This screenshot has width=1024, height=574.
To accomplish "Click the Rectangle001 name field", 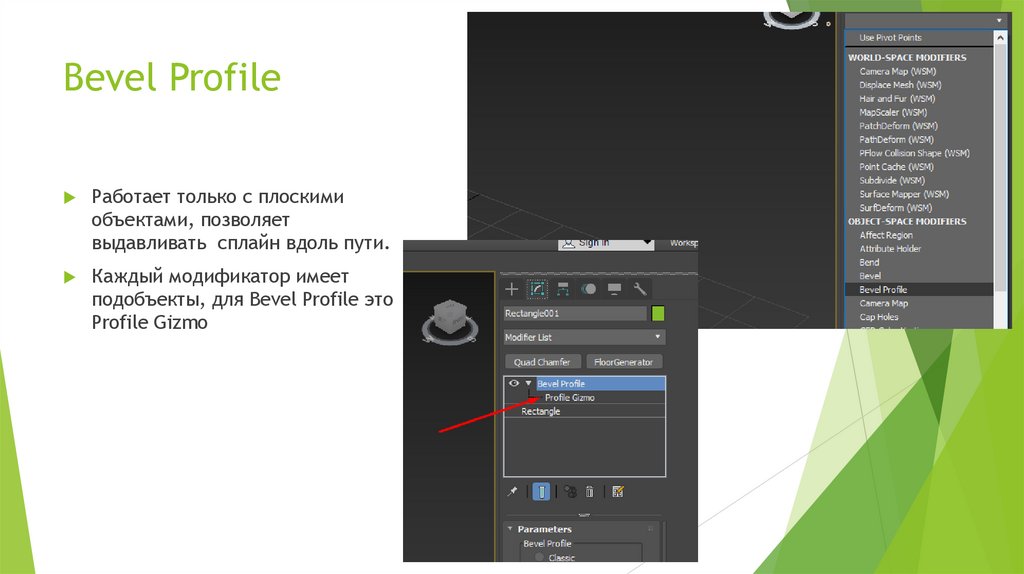I will (x=575, y=313).
